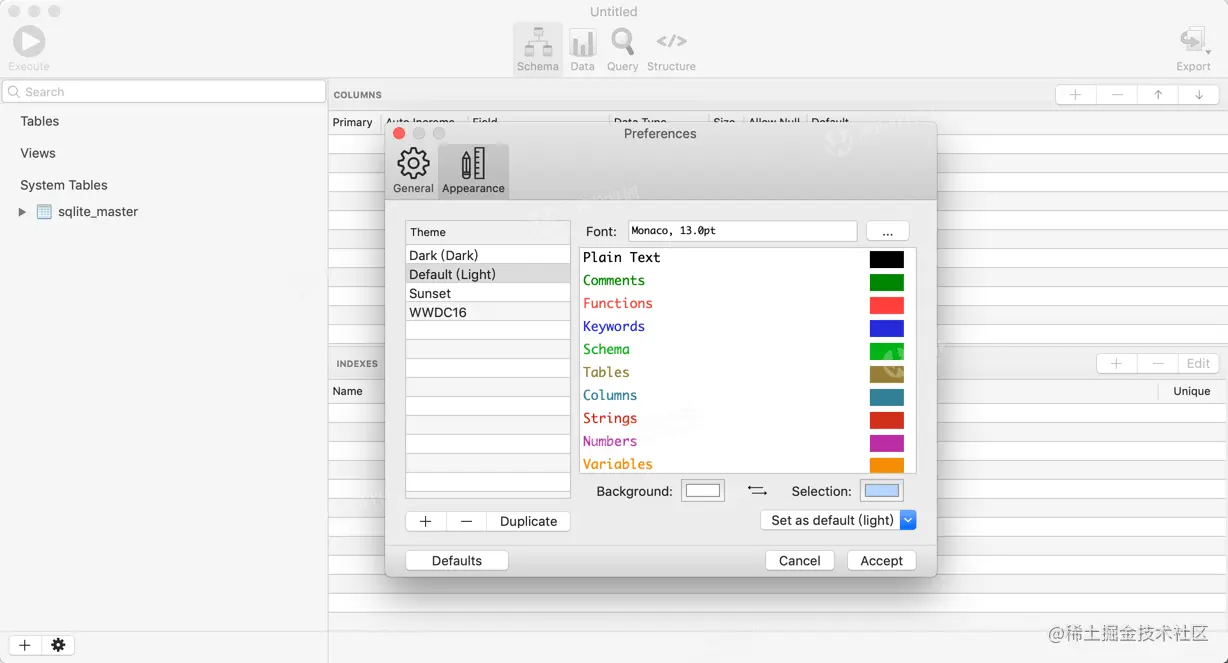Viewport: 1228px width, 663px height.
Task: Remove the selected theme with minus
Action: 466,521
